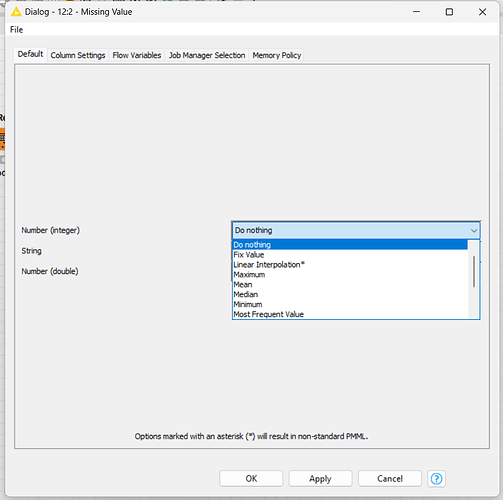This screenshot has height=500, width=503.
Task: Open the File menu
Action: (16, 30)
